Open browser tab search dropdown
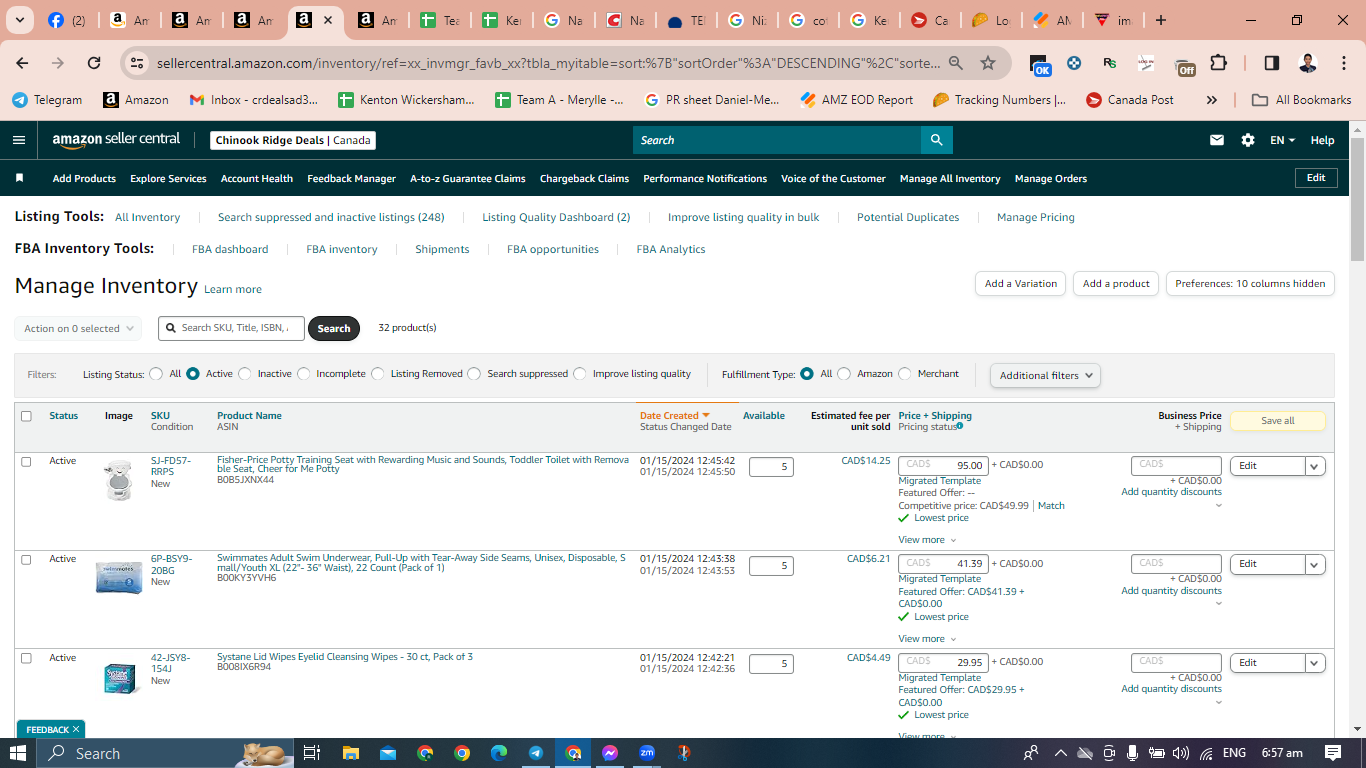This screenshot has width=1366, height=768. tap(21, 20)
